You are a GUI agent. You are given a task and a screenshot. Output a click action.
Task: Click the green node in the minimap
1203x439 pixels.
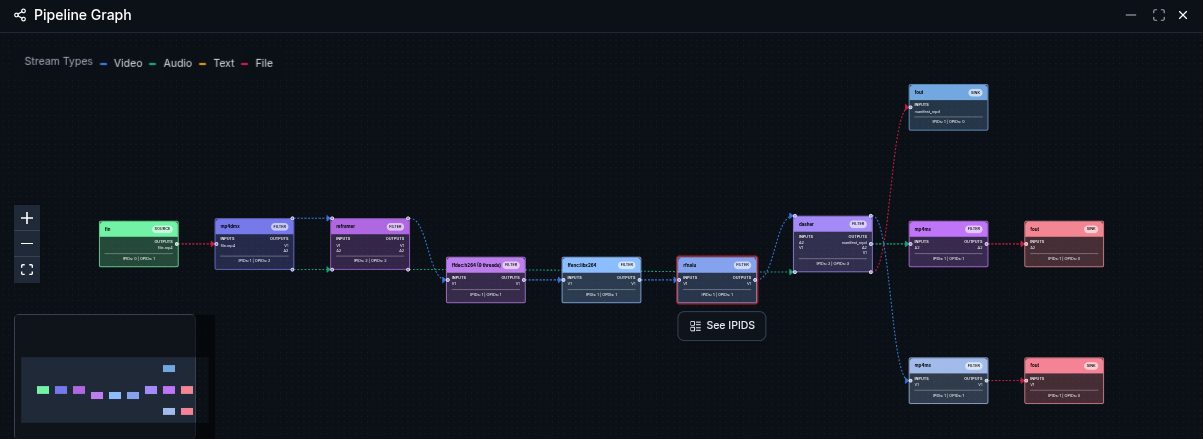pos(43,390)
